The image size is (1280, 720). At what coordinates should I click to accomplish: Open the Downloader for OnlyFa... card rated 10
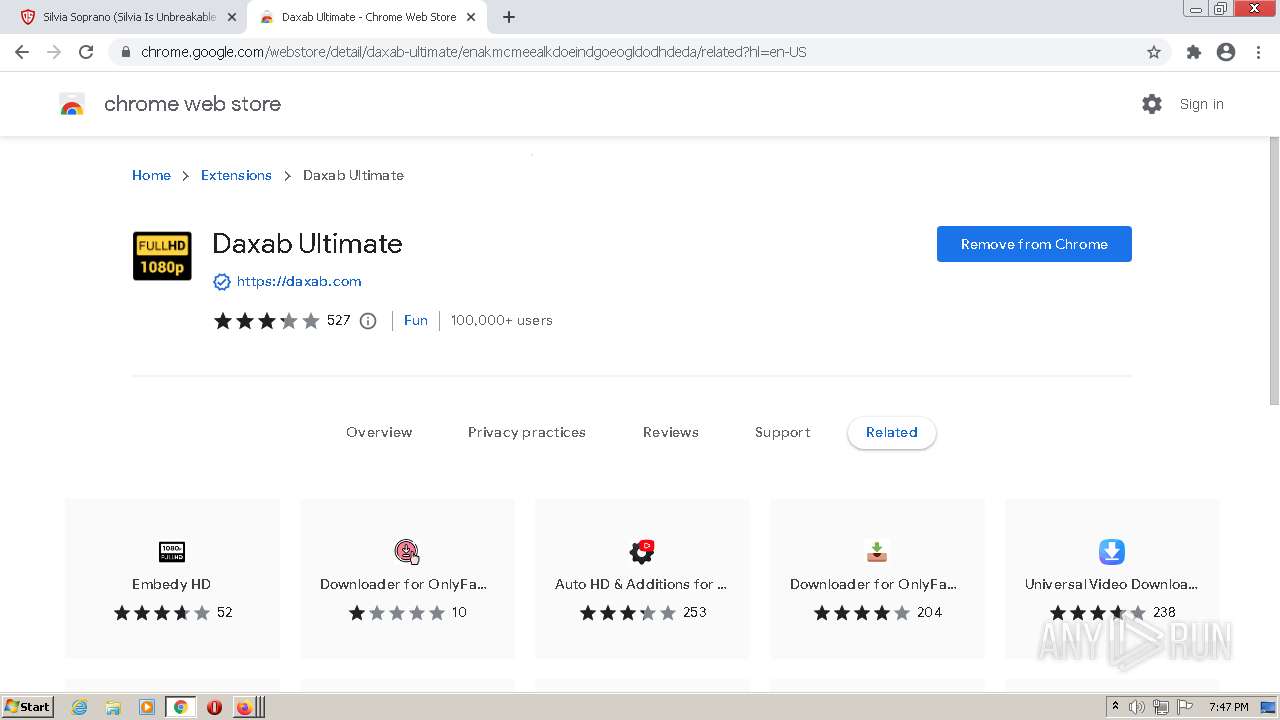pyautogui.click(x=407, y=579)
